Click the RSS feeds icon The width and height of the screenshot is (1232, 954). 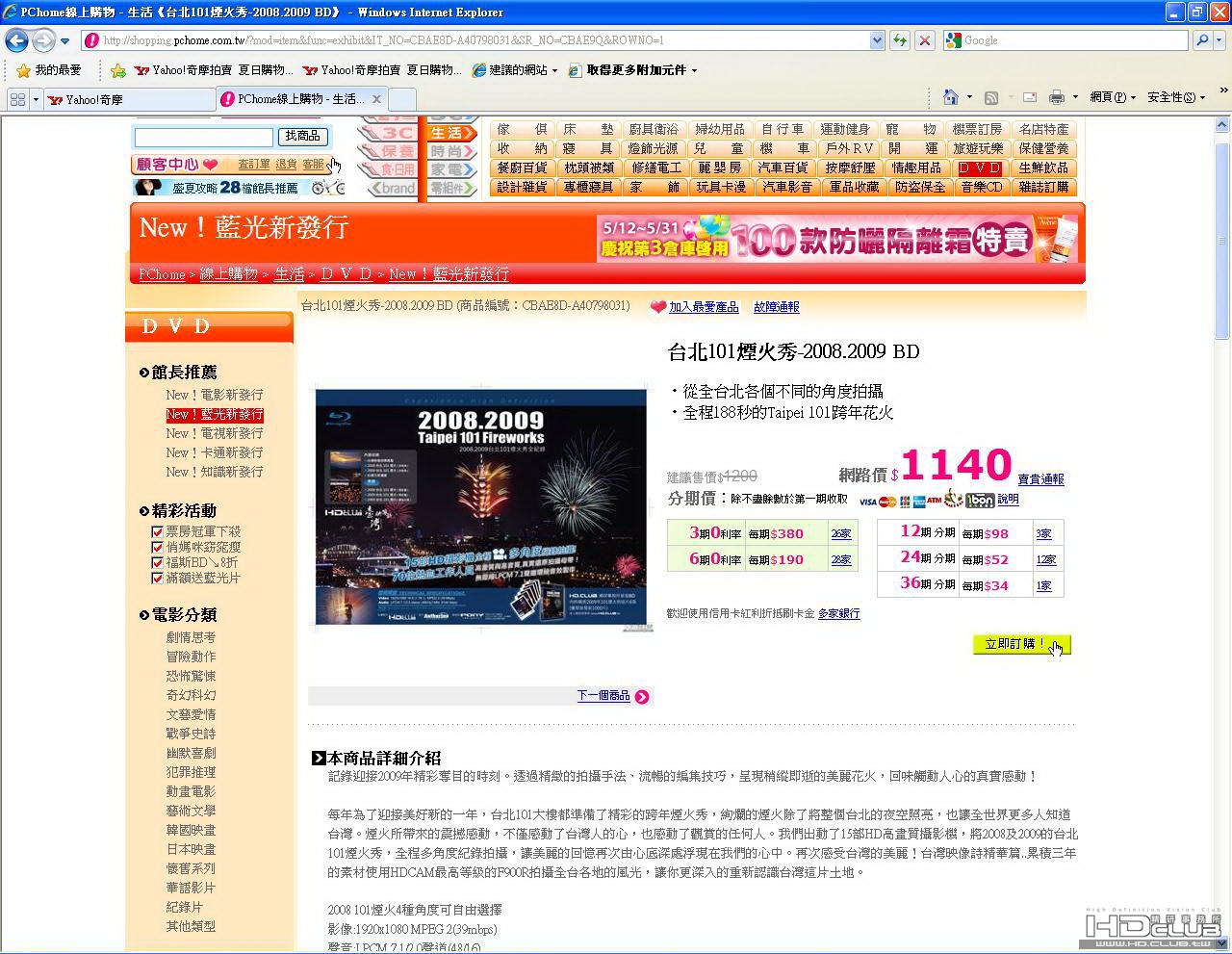(x=990, y=97)
